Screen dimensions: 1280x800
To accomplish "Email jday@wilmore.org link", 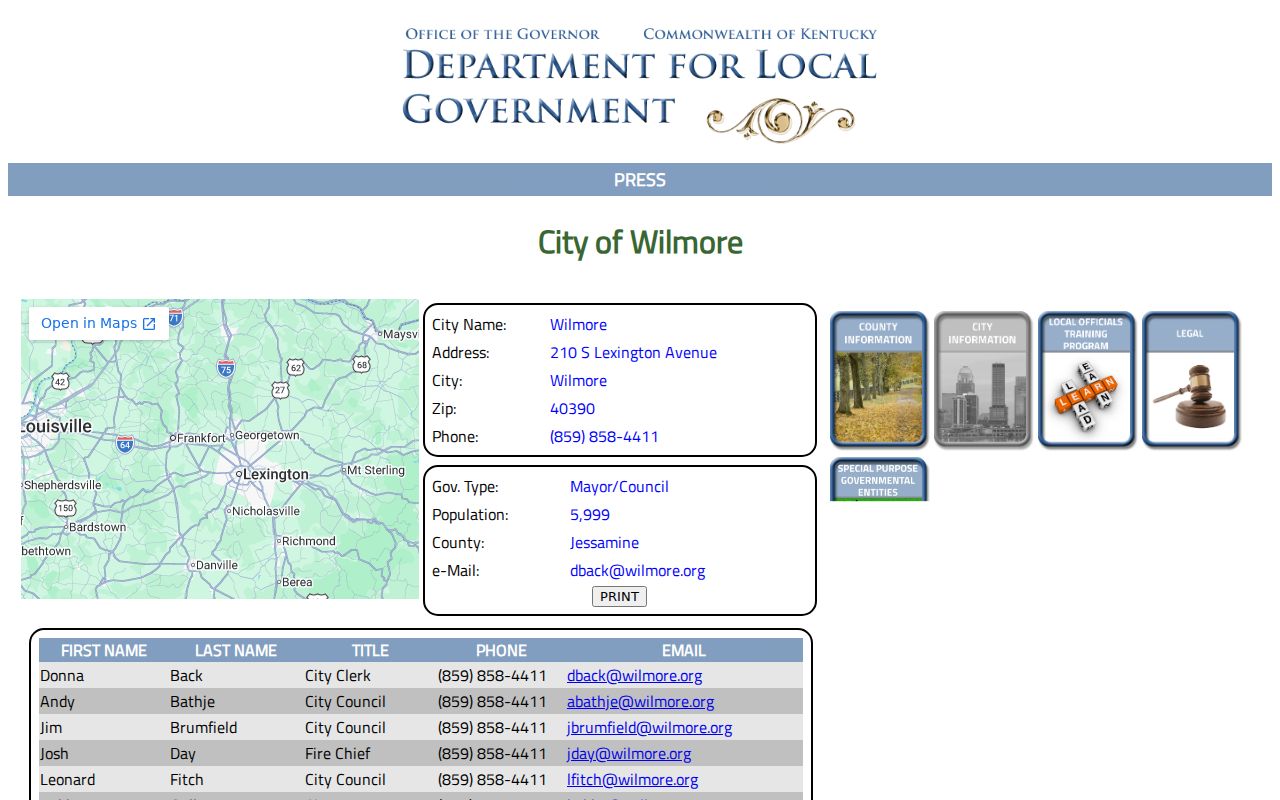I will pyautogui.click(x=629, y=754).
